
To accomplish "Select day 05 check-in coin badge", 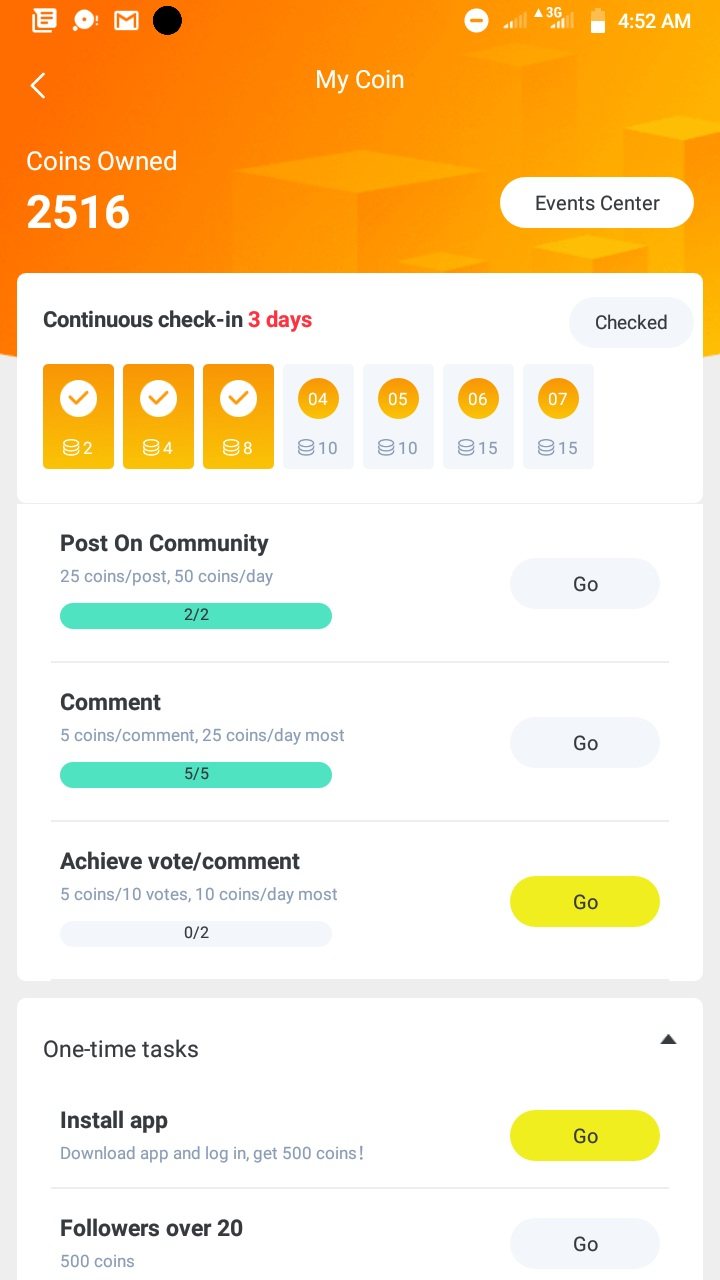I will [398, 400].
